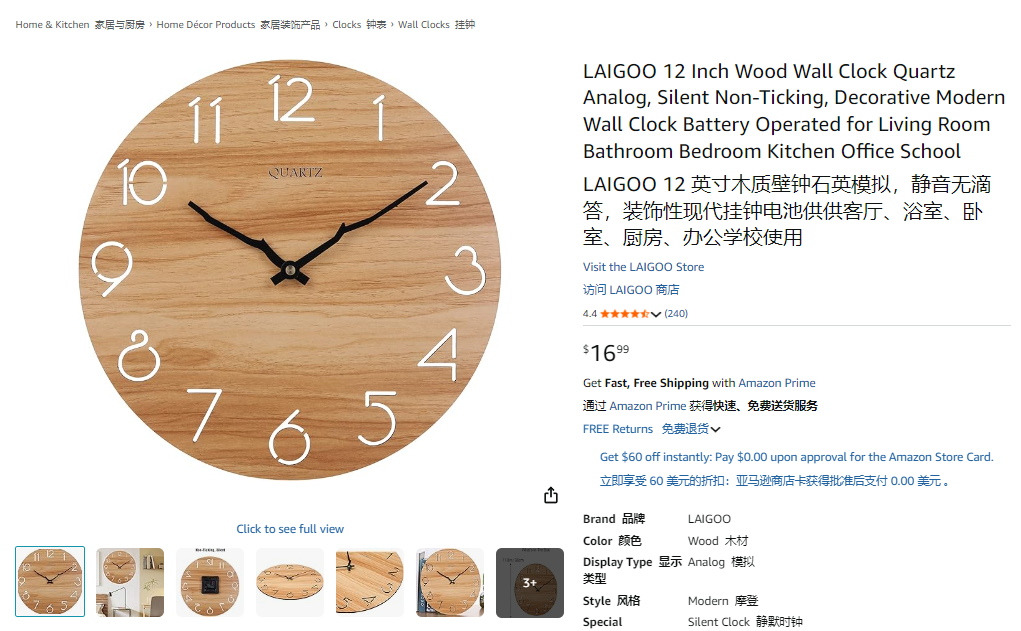Select the tilted flat clock thumbnail
The width and height of the screenshot is (1021, 631).
[x=290, y=582]
